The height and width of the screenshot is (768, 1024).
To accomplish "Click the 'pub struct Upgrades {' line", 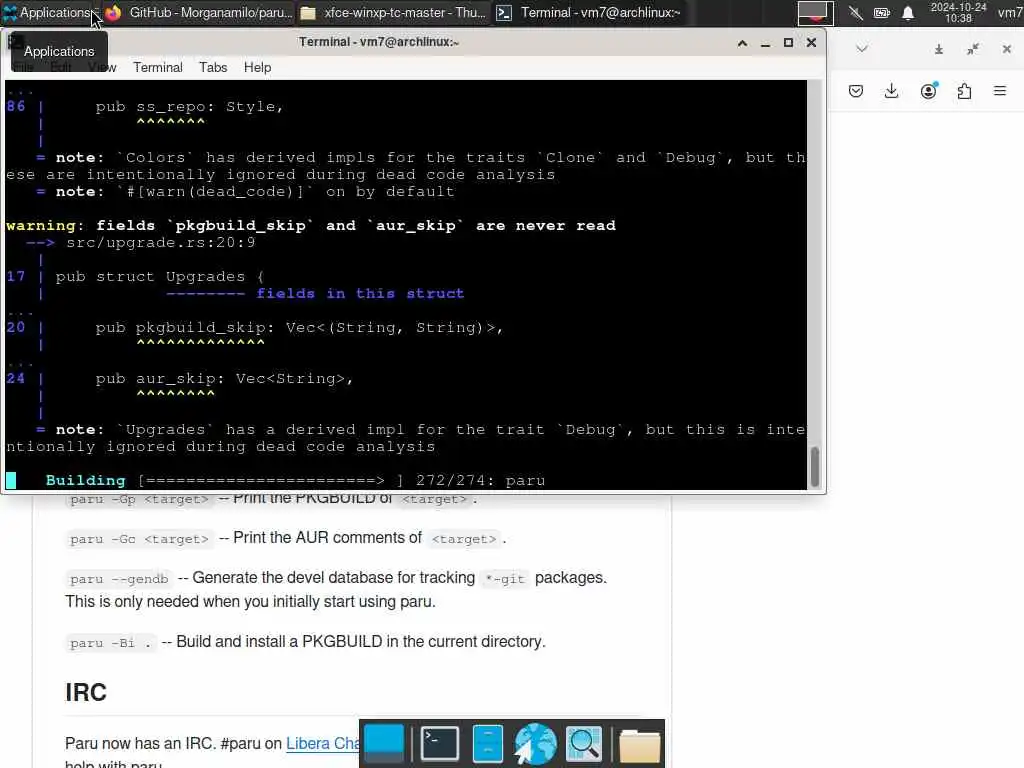I will pos(160,277).
